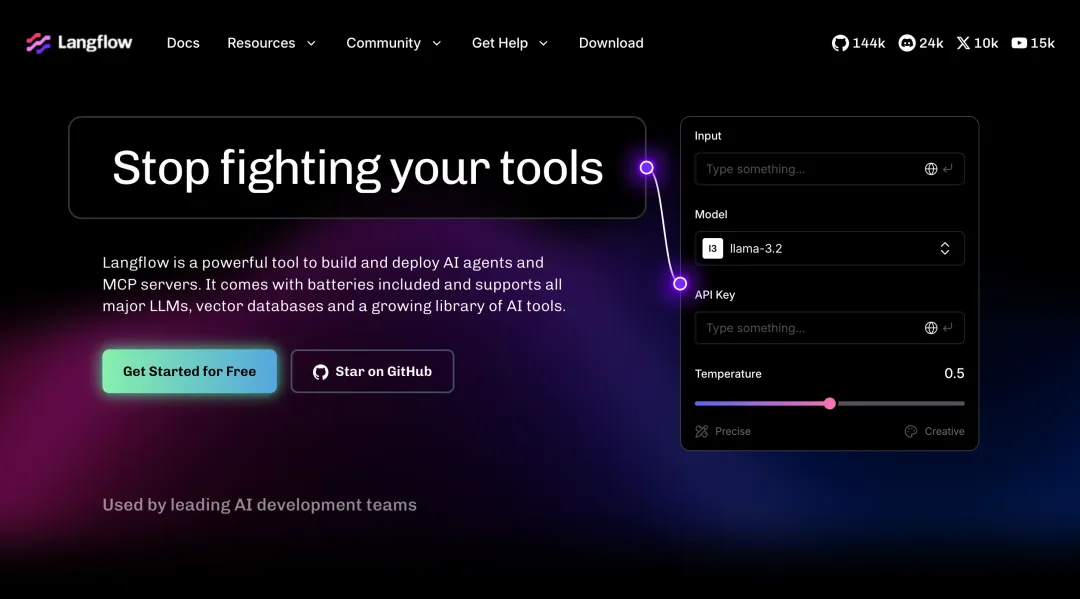This screenshot has width=1080, height=599.
Task: Click the Langflow wordmark to go home
Action: point(95,43)
